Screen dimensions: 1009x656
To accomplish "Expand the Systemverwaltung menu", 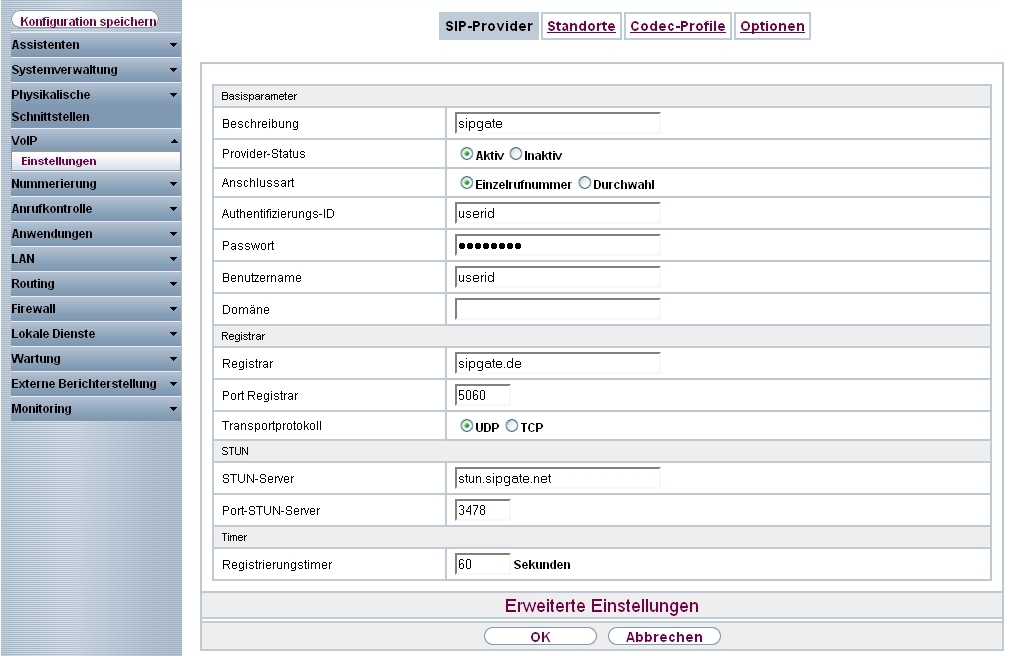I will [96, 70].
